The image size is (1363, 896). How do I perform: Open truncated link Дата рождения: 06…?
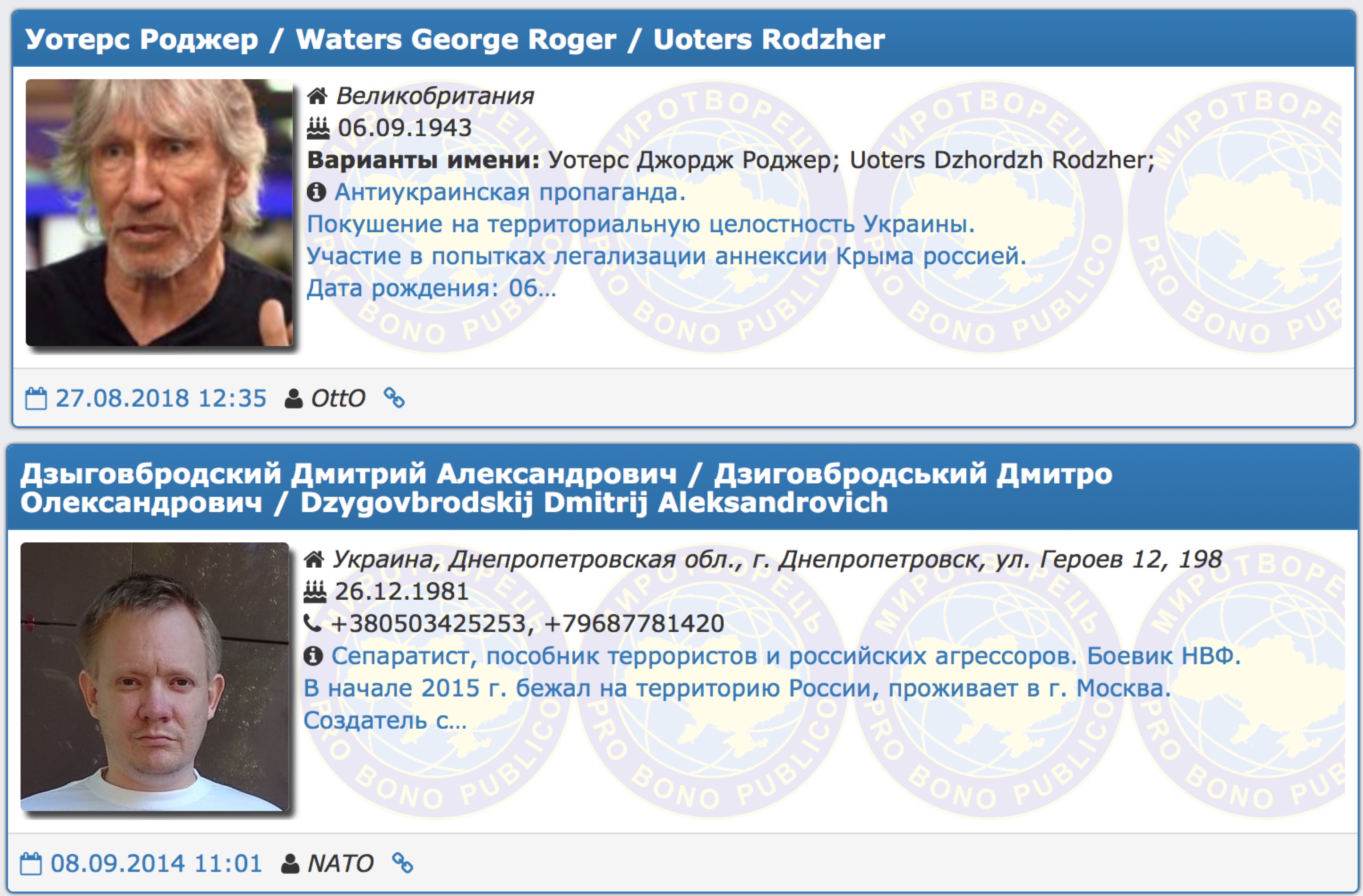[431, 288]
